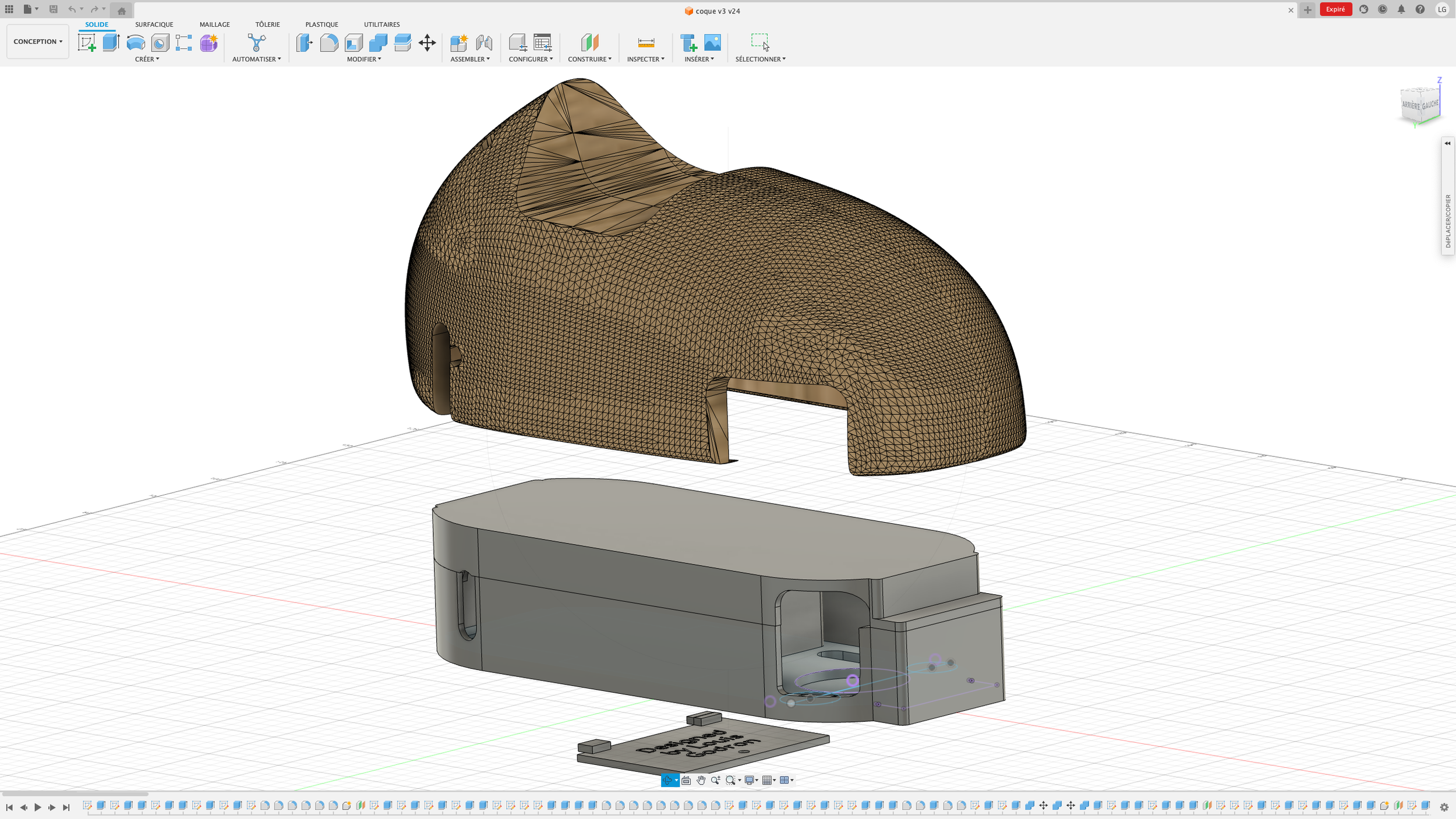The width and height of the screenshot is (1456, 819).
Task: Toggle the Look At view tool
Action: (686, 780)
